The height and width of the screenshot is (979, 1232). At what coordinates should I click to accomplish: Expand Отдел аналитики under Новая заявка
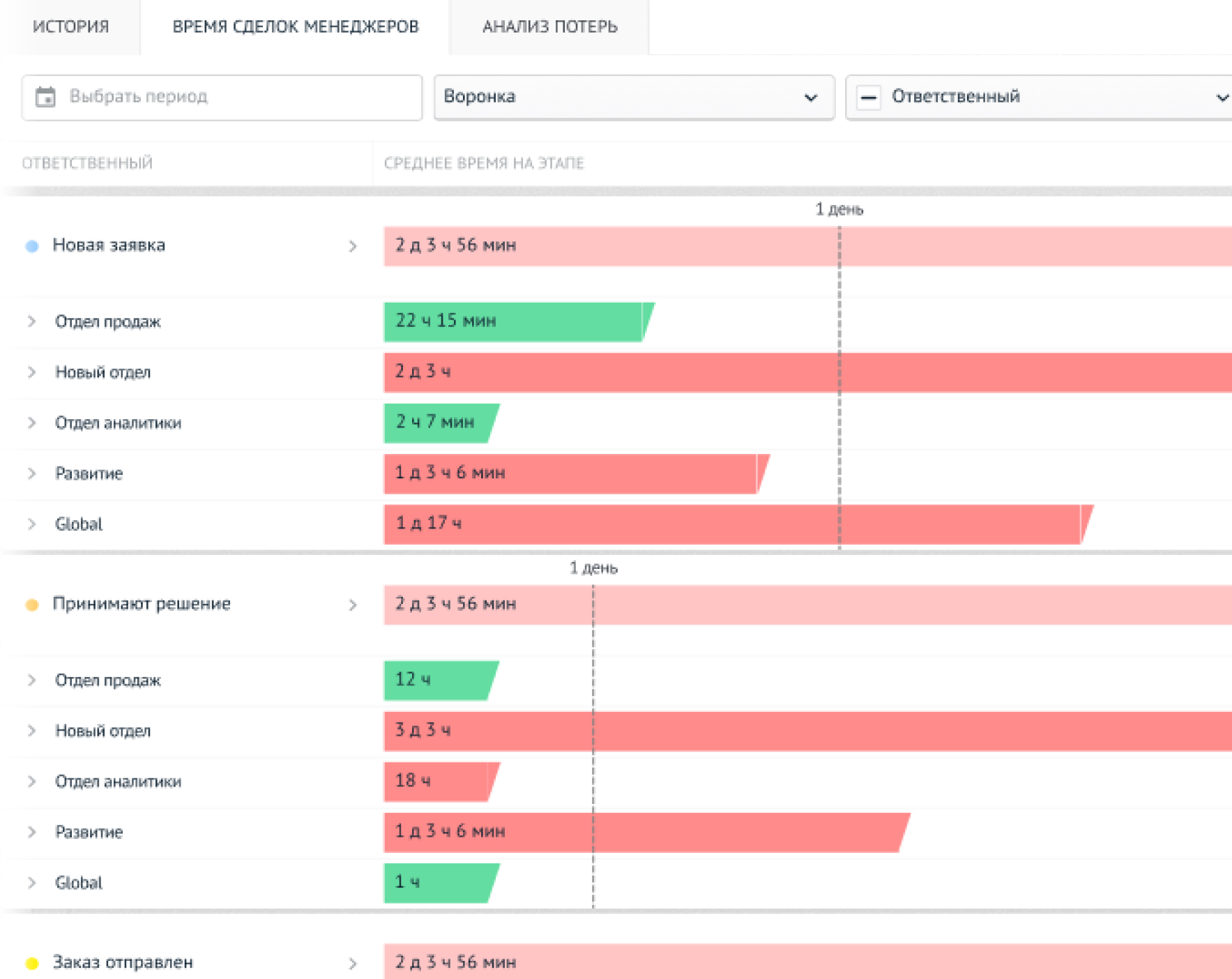[x=31, y=423]
